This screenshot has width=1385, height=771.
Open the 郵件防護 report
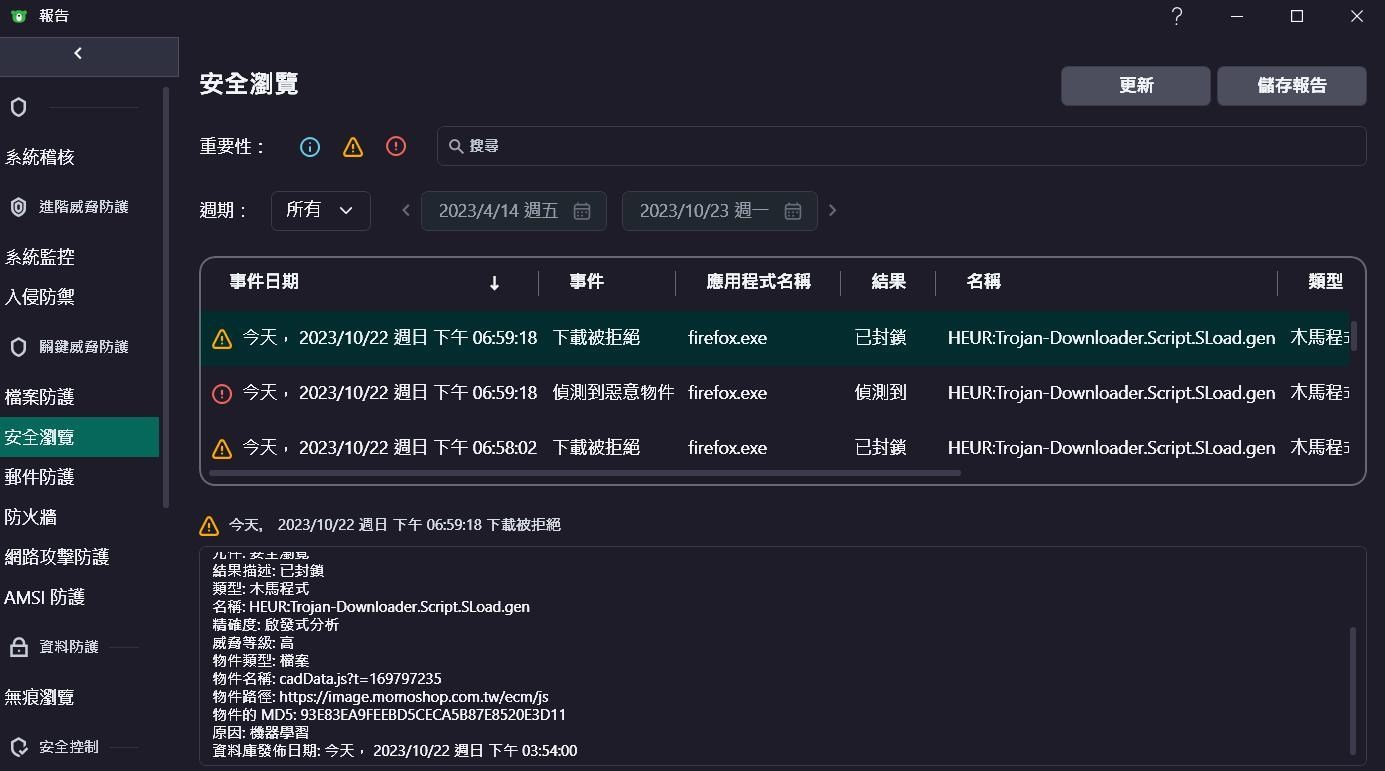(x=80, y=477)
